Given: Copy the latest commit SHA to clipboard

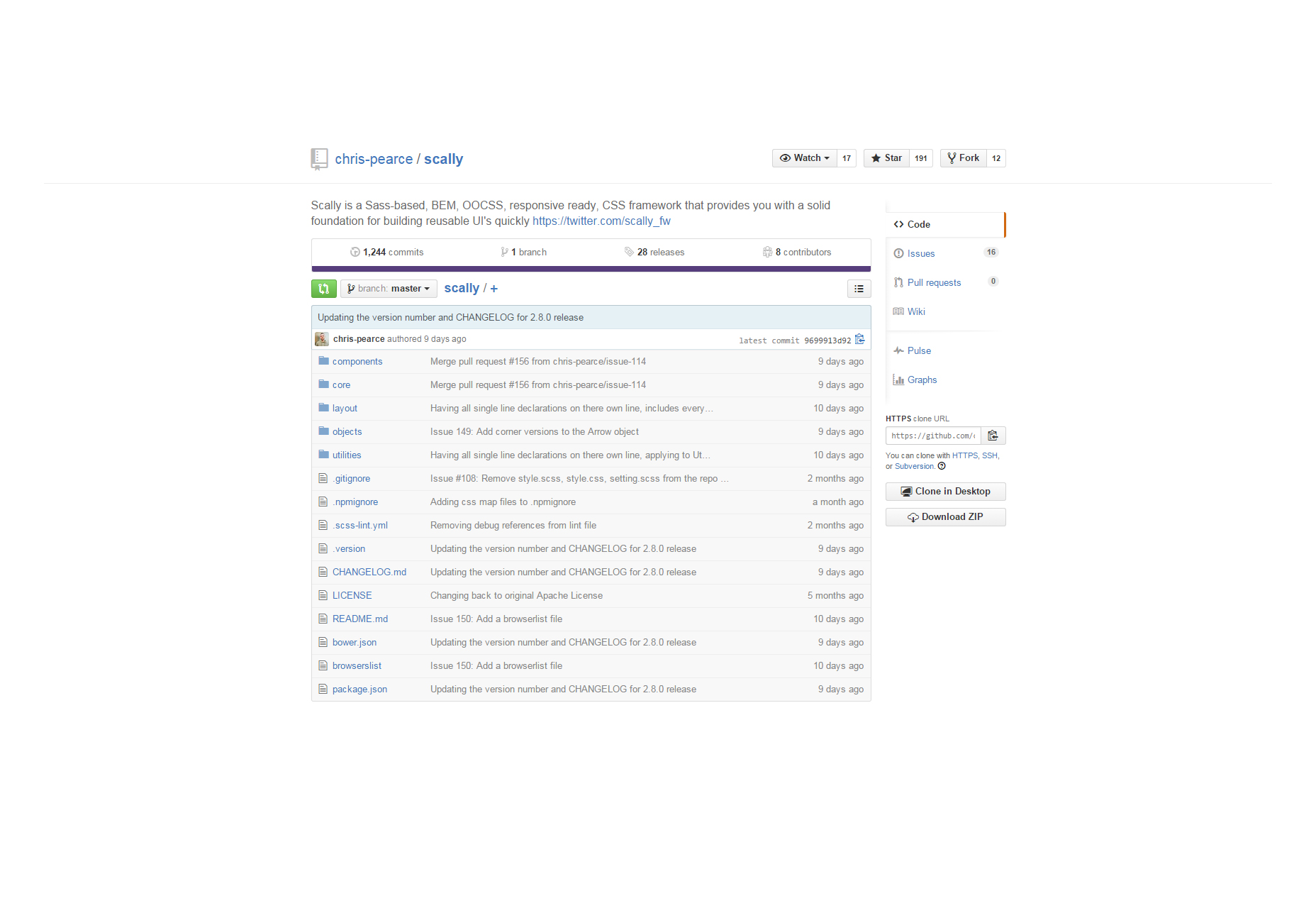Looking at the screenshot, I should click(859, 340).
